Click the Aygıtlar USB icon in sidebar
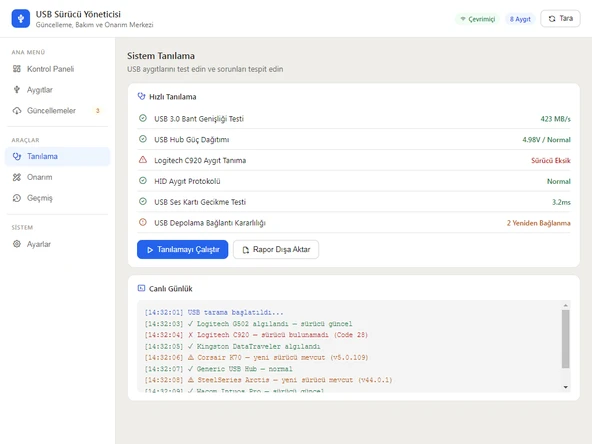The height and width of the screenshot is (444, 592). [17, 89]
